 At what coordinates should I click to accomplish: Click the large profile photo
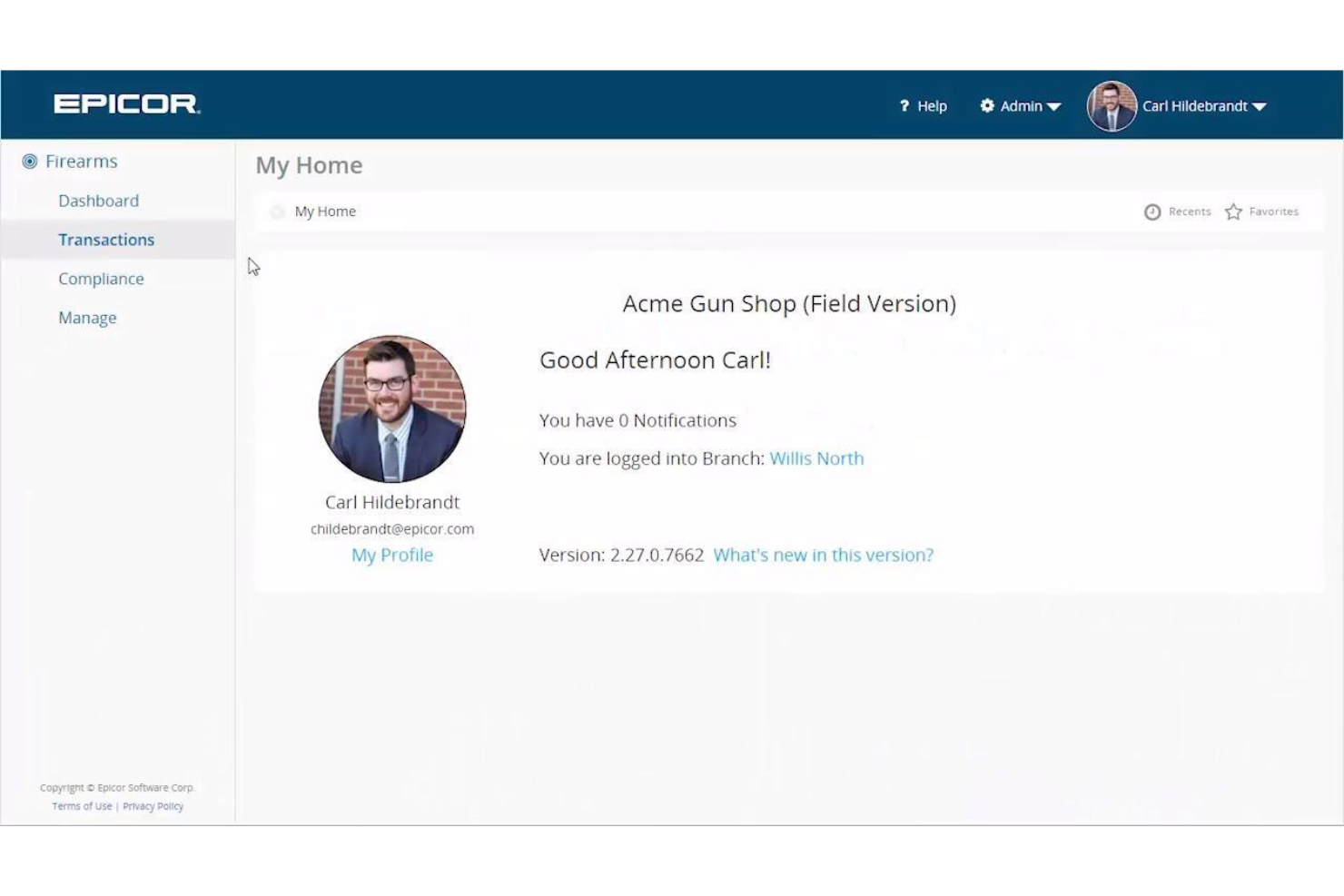(392, 409)
